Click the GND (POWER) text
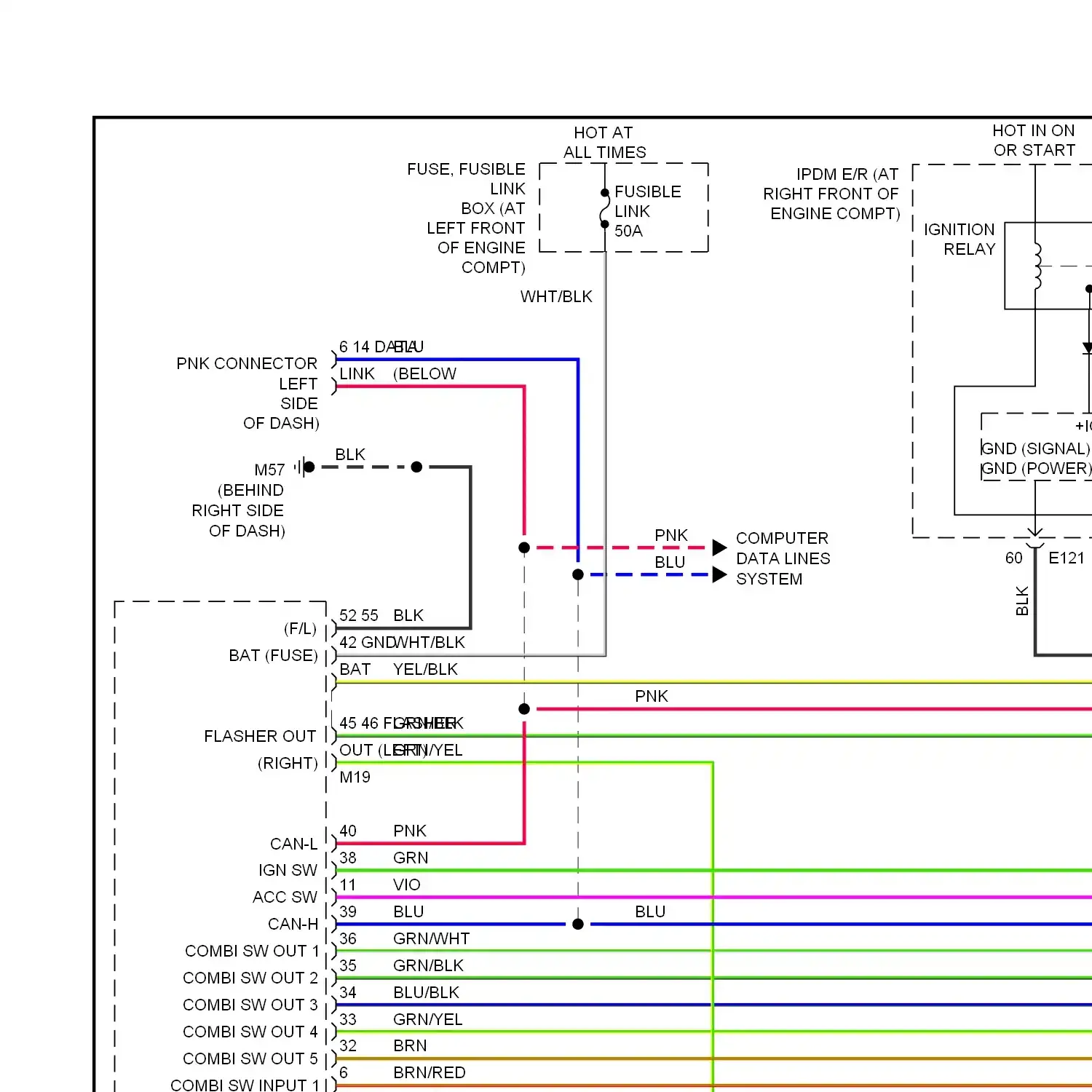 [1037, 468]
